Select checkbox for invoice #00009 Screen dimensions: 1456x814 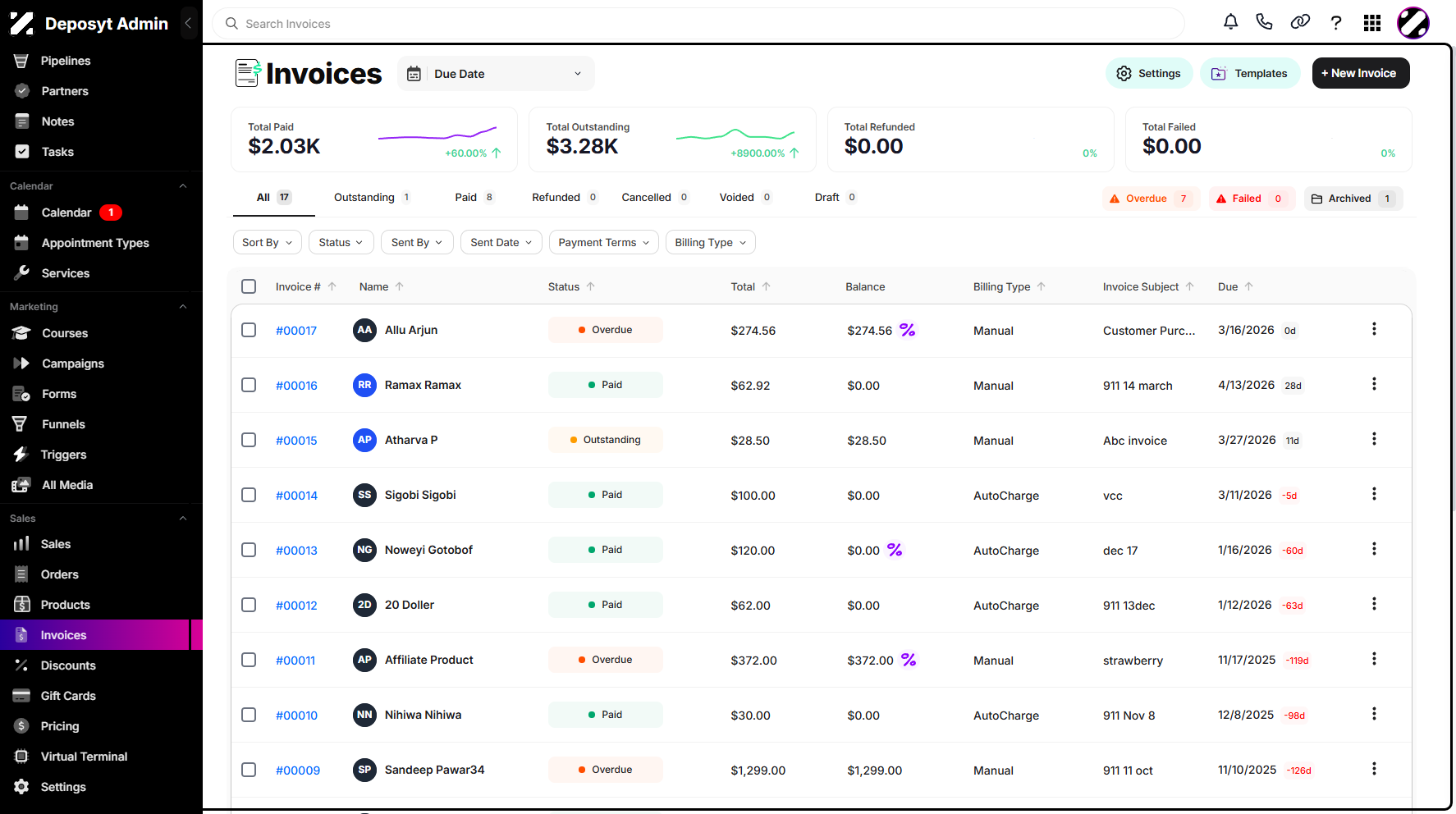click(x=249, y=770)
